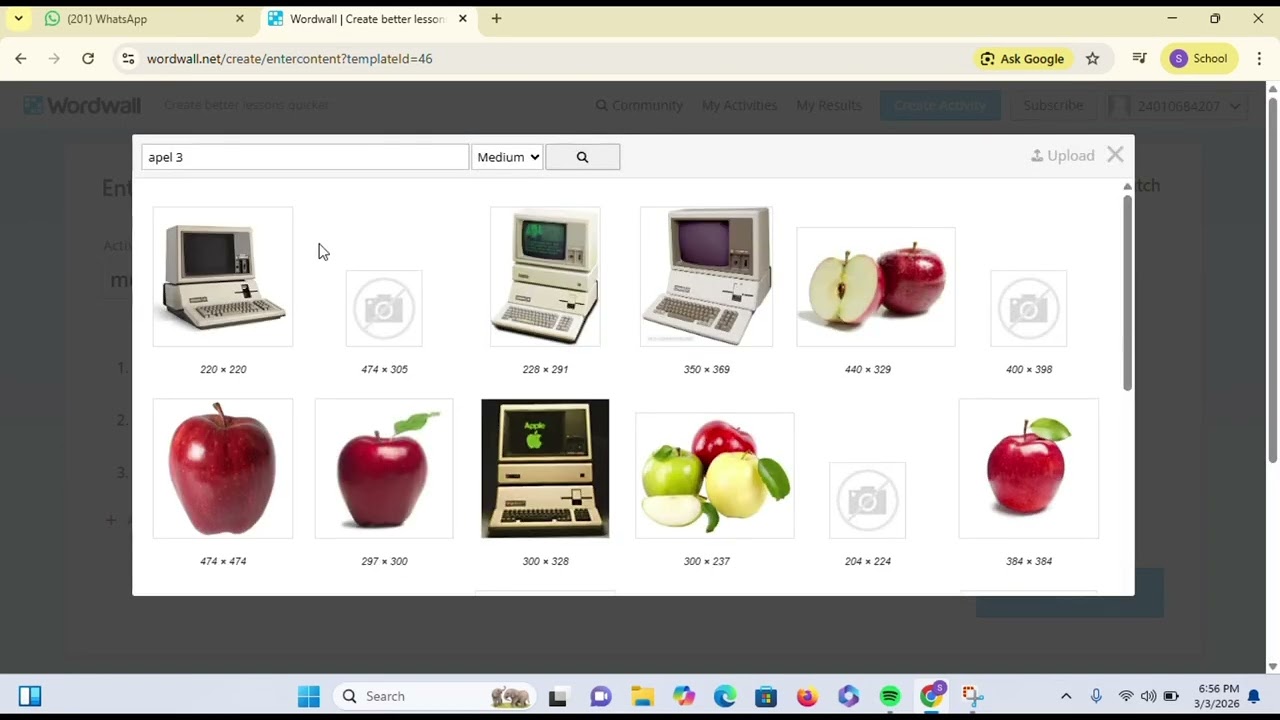
Task: Open Microsoft Edge from the taskbar
Action: tap(725, 696)
